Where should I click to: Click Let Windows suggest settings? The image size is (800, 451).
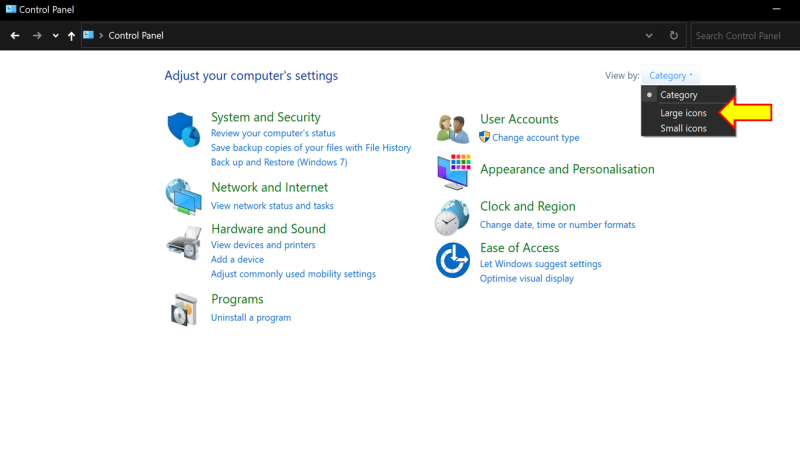(x=540, y=264)
